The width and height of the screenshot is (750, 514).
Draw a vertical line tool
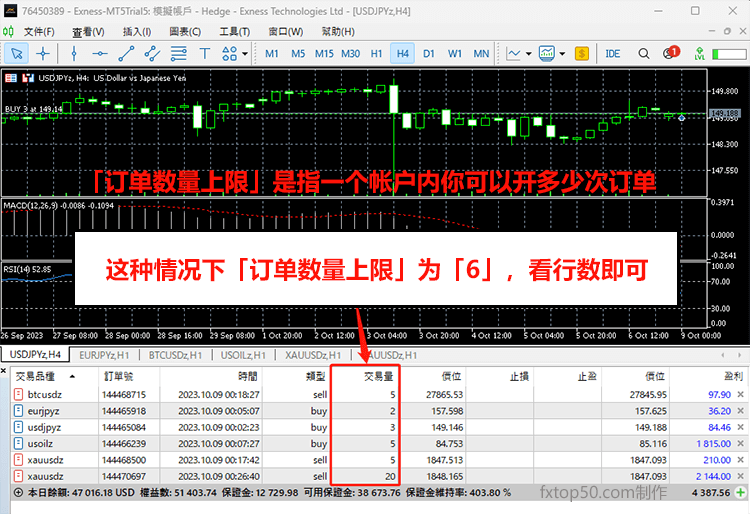[74, 54]
